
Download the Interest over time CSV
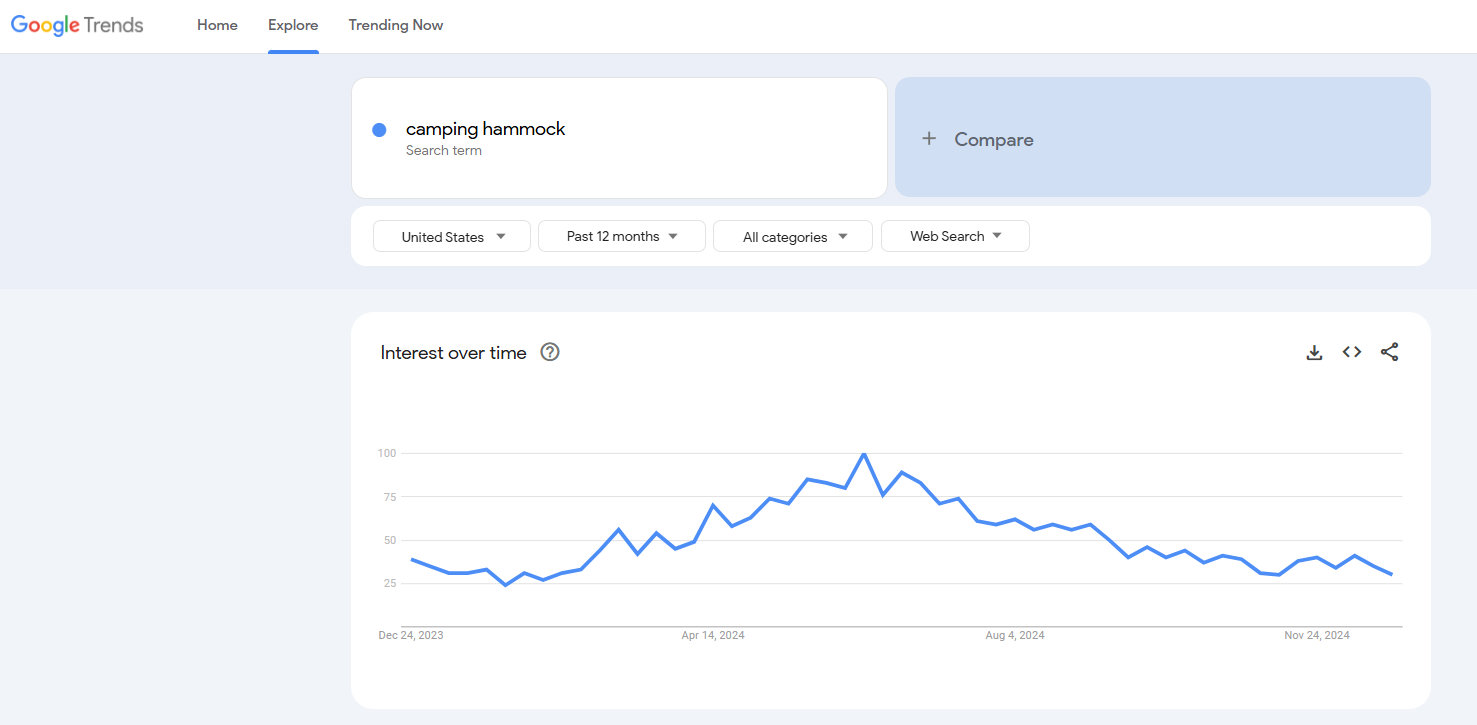point(1314,352)
